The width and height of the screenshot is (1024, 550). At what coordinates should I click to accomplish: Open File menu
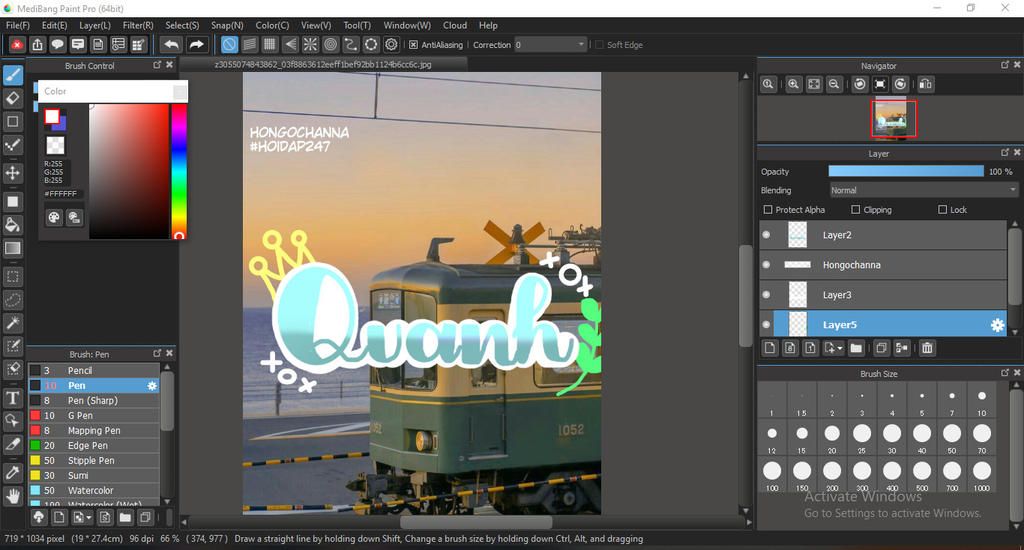[x=18, y=25]
